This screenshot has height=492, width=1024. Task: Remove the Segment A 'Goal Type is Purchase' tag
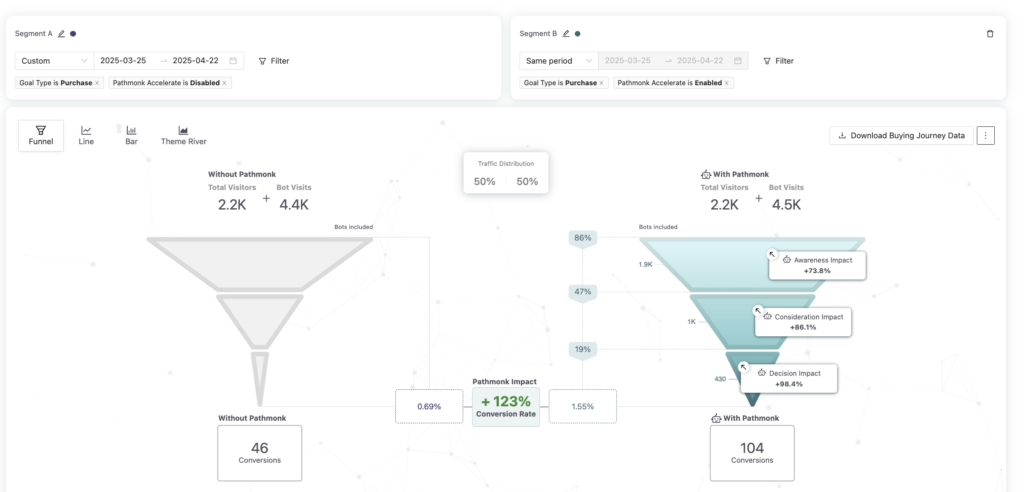97,83
